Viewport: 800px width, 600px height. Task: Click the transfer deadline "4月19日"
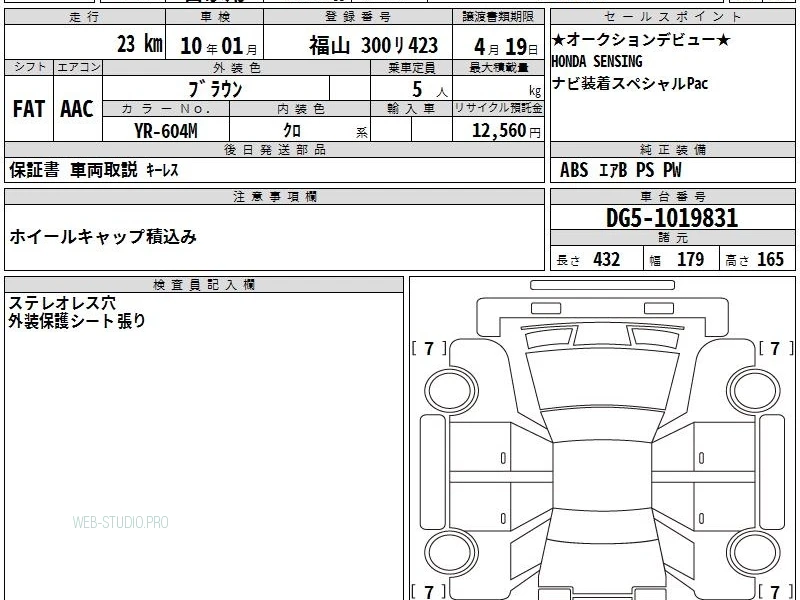(506, 47)
